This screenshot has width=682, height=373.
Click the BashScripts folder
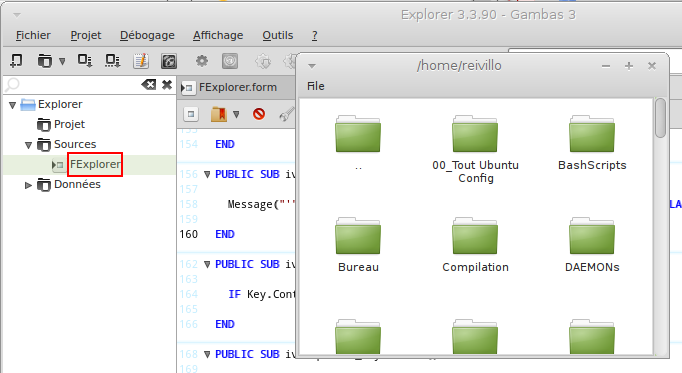tap(592, 143)
